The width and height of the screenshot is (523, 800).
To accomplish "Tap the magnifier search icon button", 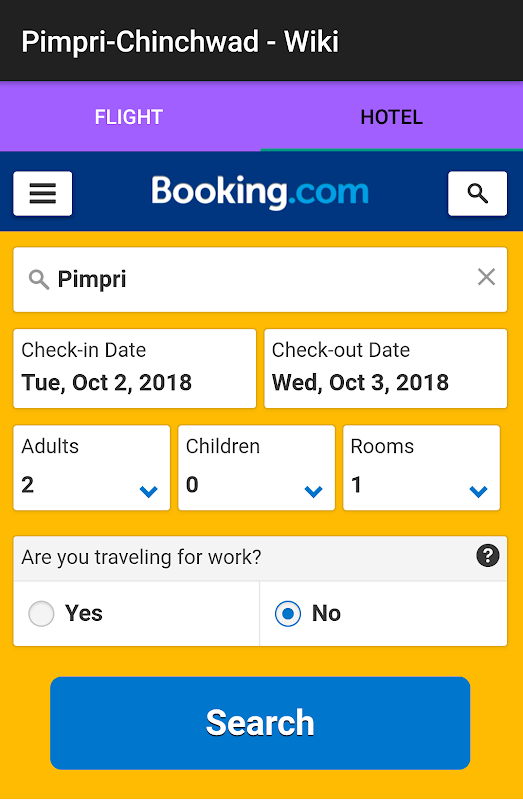I will pos(478,194).
